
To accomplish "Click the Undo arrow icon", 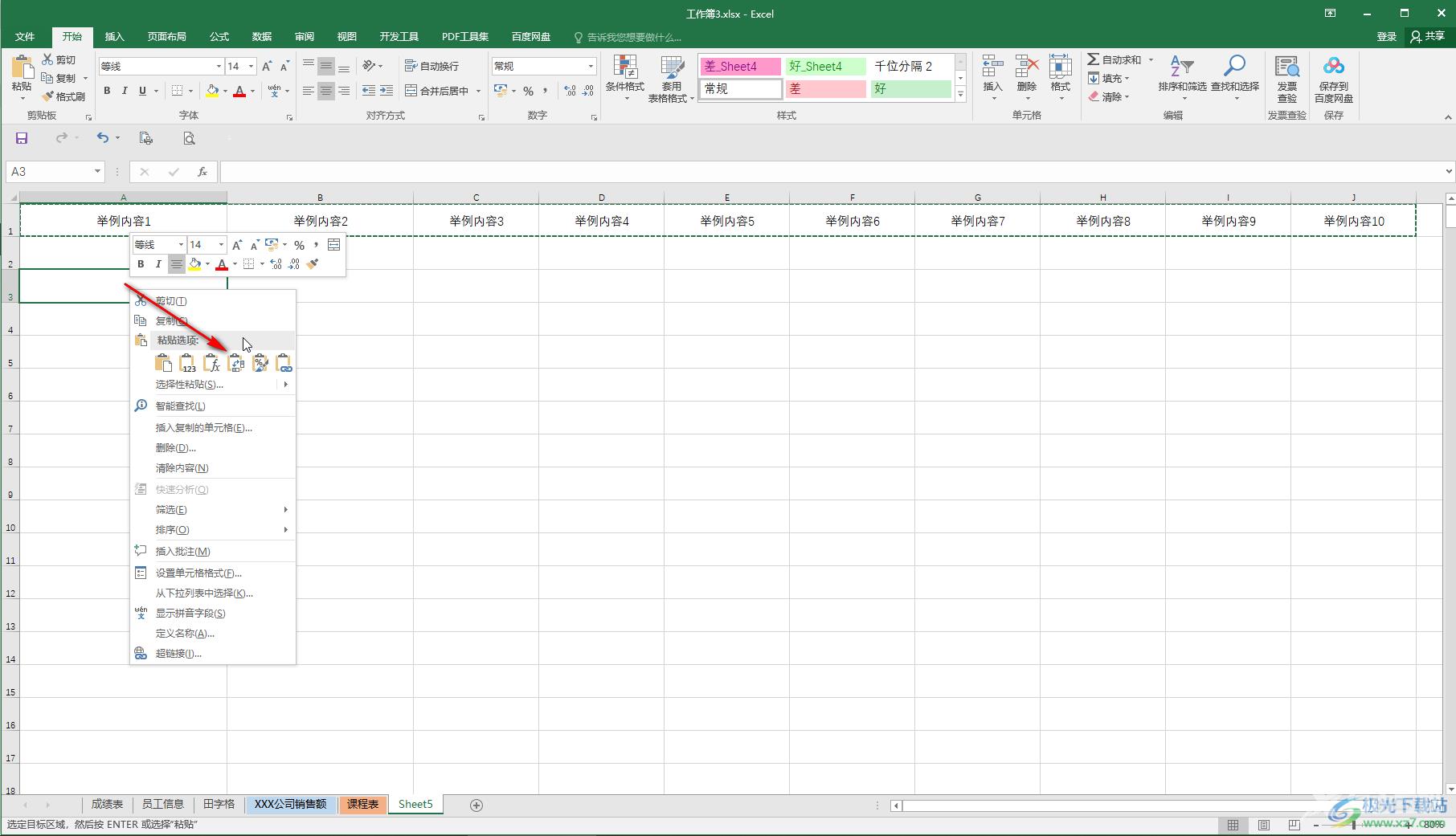I will pyautogui.click(x=102, y=138).
